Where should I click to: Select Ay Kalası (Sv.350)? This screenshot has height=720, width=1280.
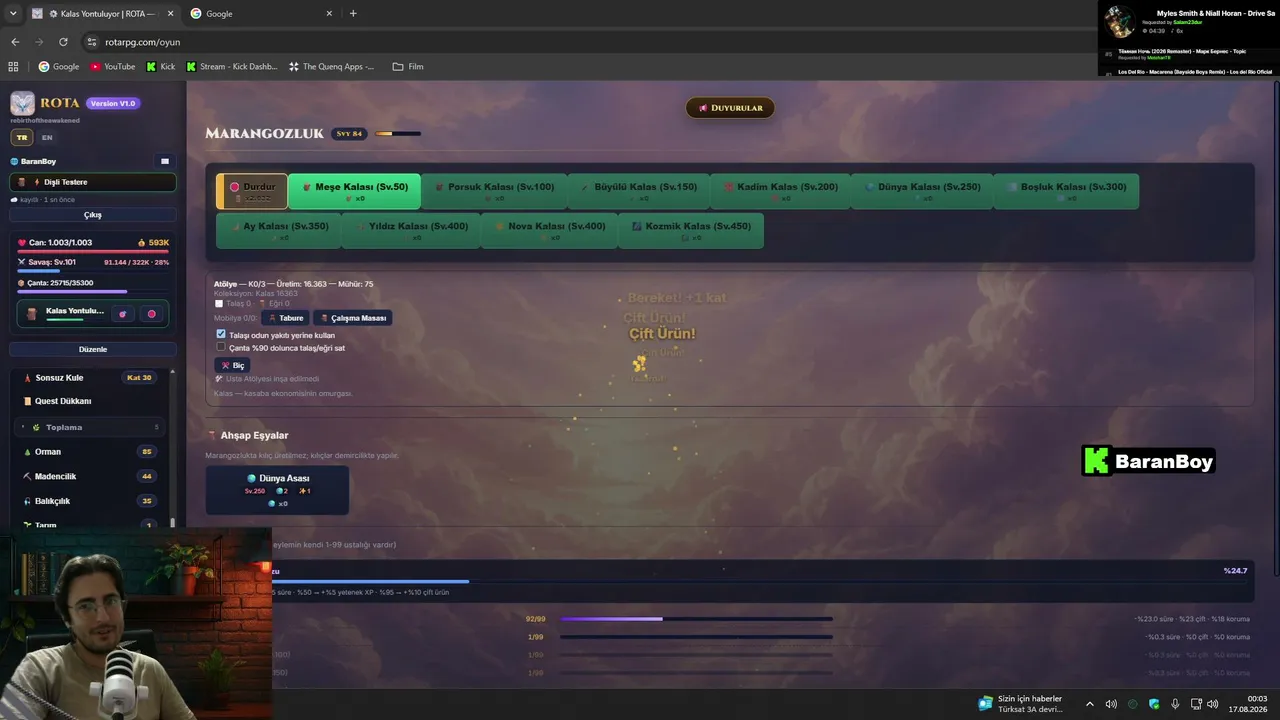pos(278,230)
